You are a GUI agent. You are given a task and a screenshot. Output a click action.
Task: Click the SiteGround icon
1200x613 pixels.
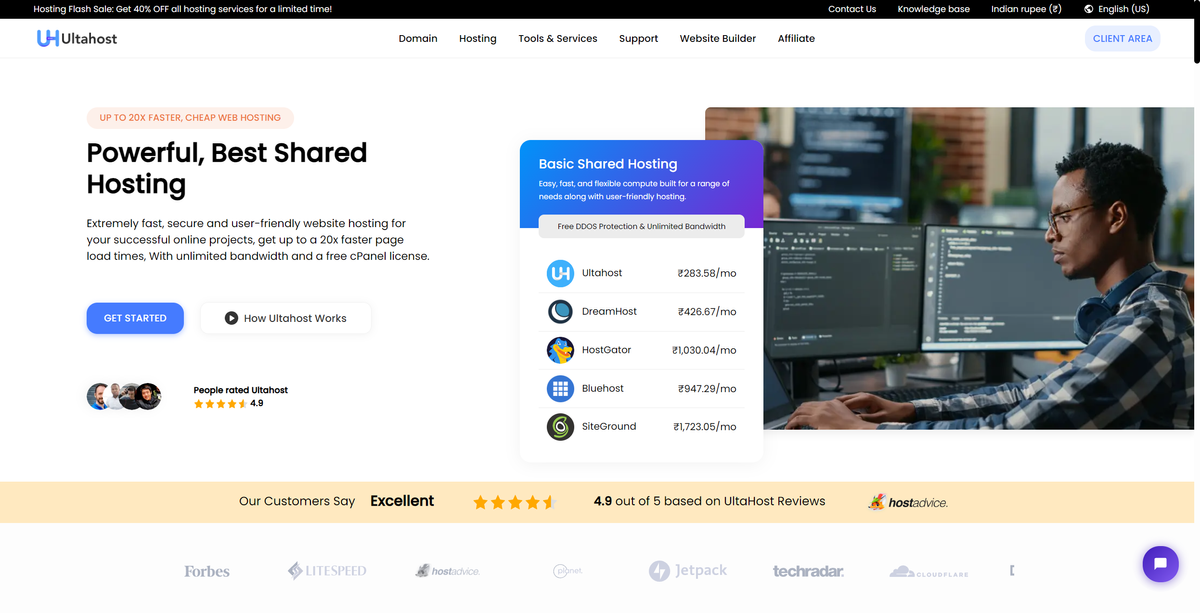coord(560,426)
